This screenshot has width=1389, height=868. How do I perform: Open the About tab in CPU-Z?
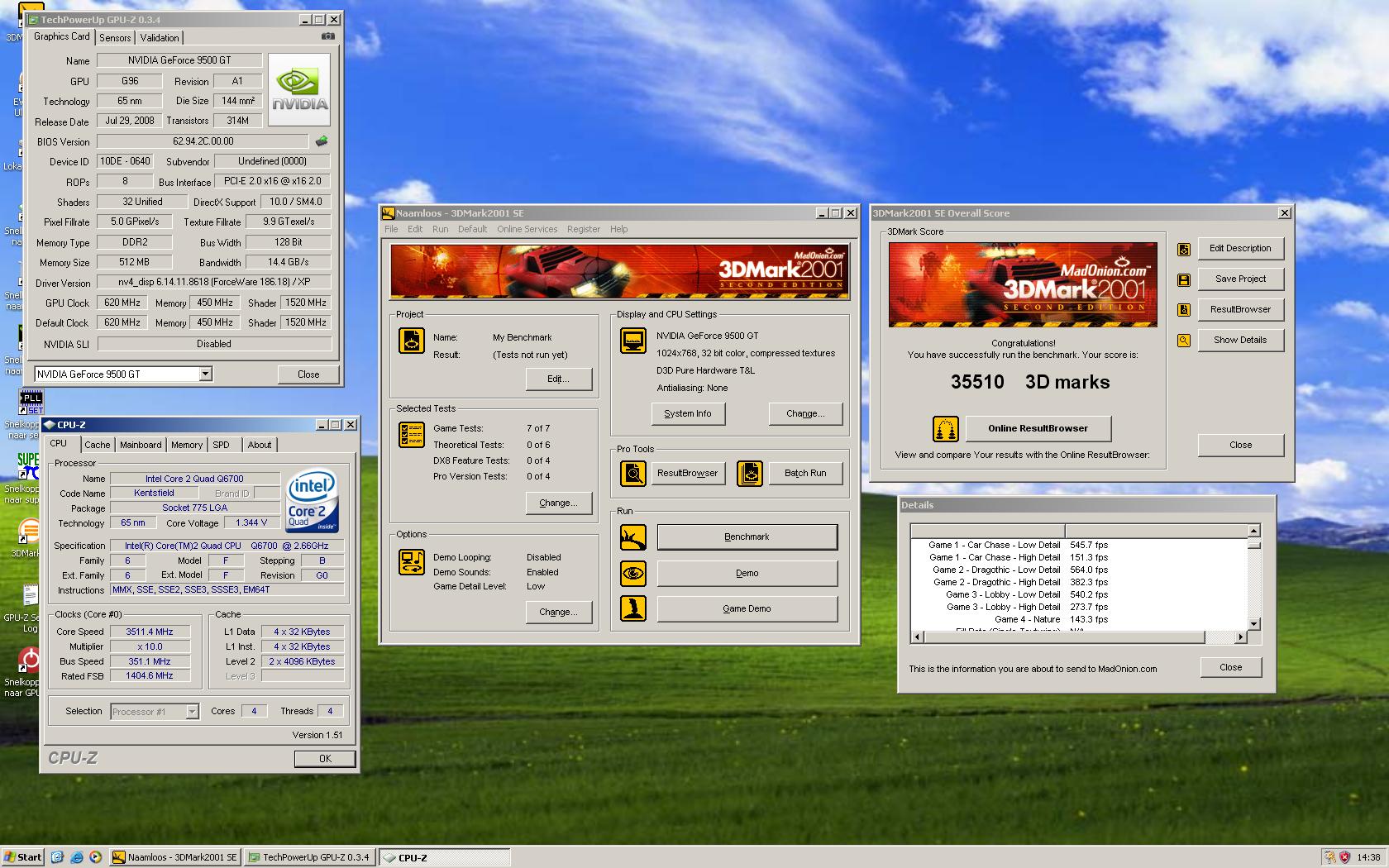click(x=260, y=445)
